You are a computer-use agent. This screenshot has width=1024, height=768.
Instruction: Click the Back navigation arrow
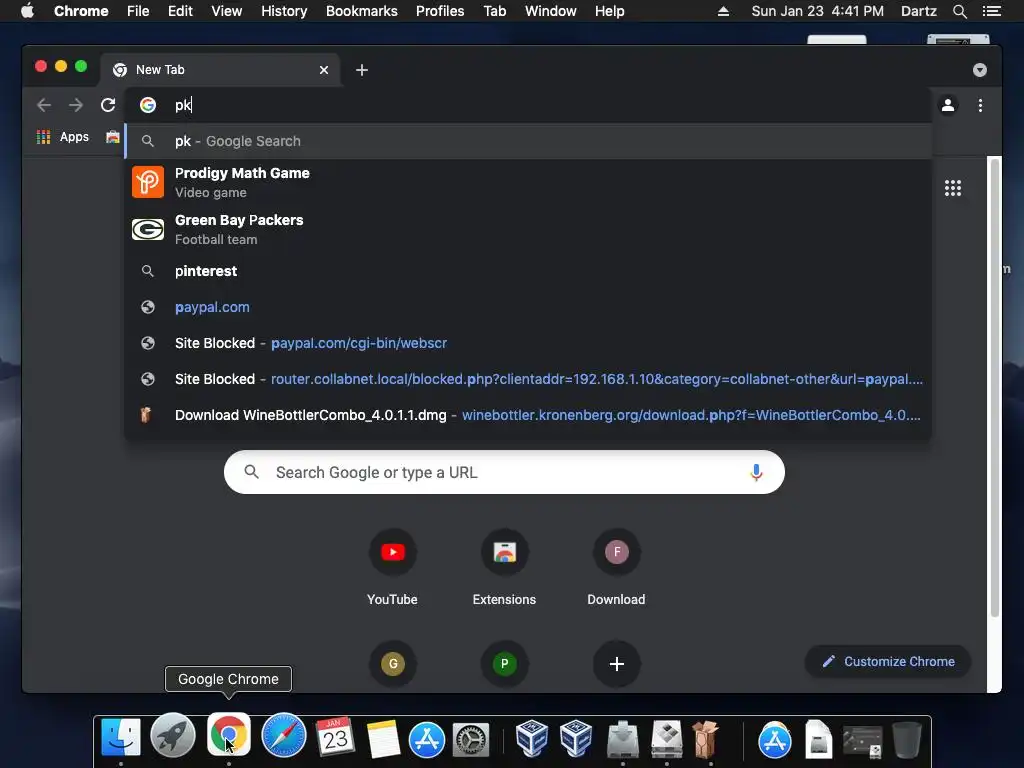pyautogui.click(x=44, y=105)
